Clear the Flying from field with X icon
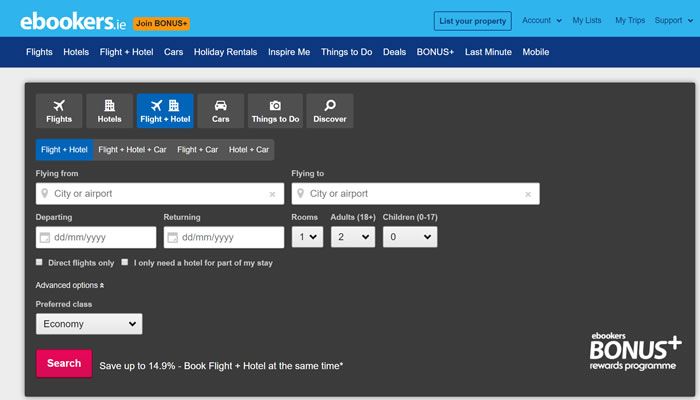The width and height of the screenshot is (700, 400). point(272,194)
